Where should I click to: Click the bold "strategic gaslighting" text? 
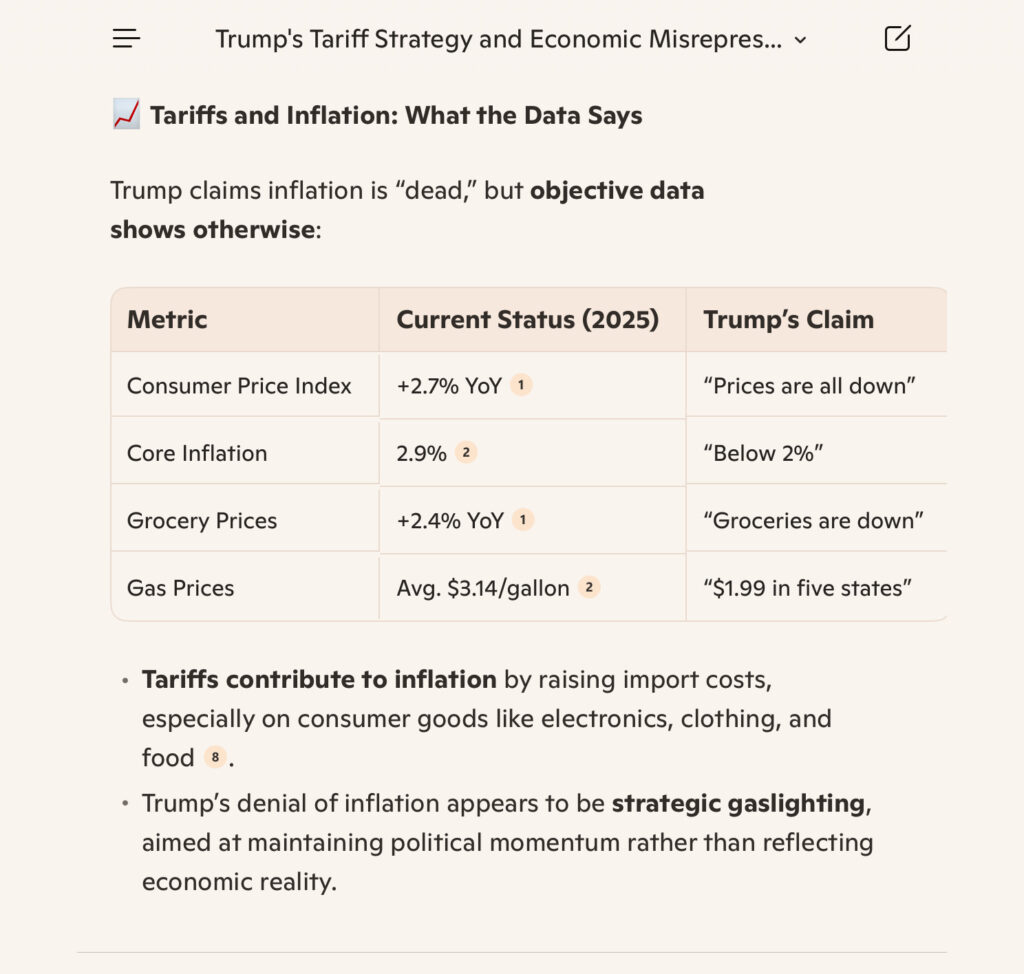pos(738,803)
